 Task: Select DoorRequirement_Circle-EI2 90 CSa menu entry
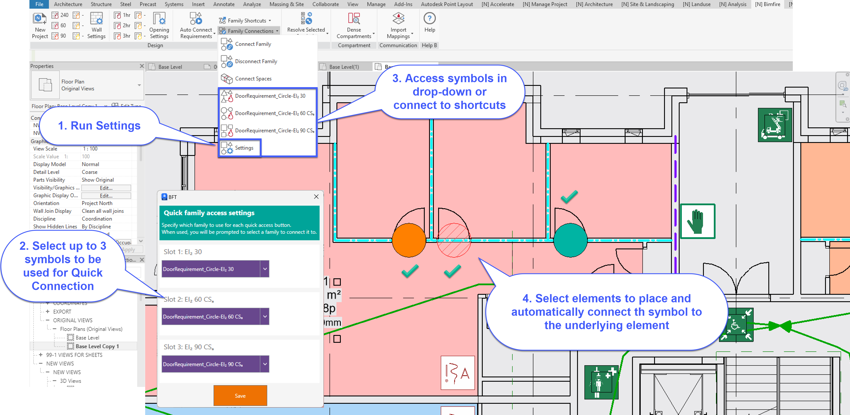(266, 131)
